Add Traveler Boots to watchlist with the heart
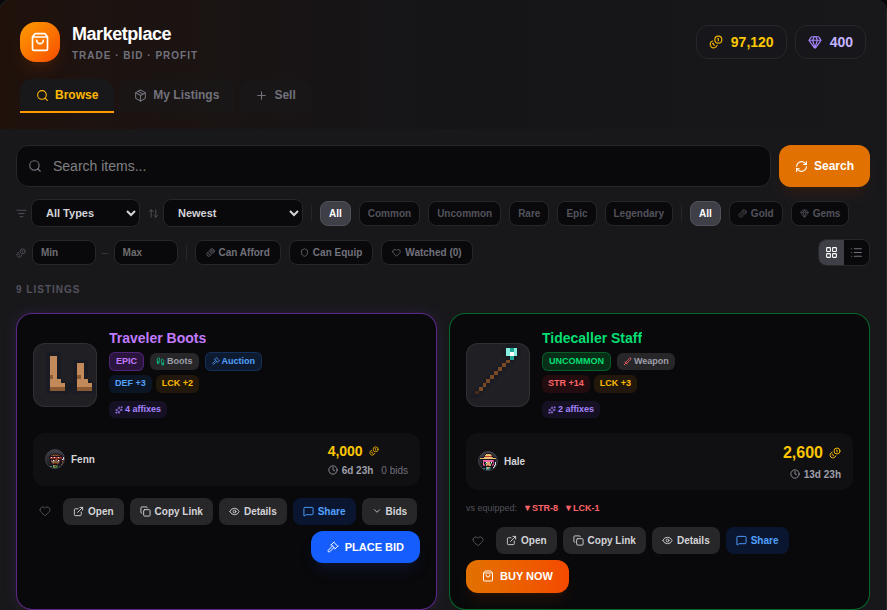Screen dimensions: 887x610 pos(45,512)
